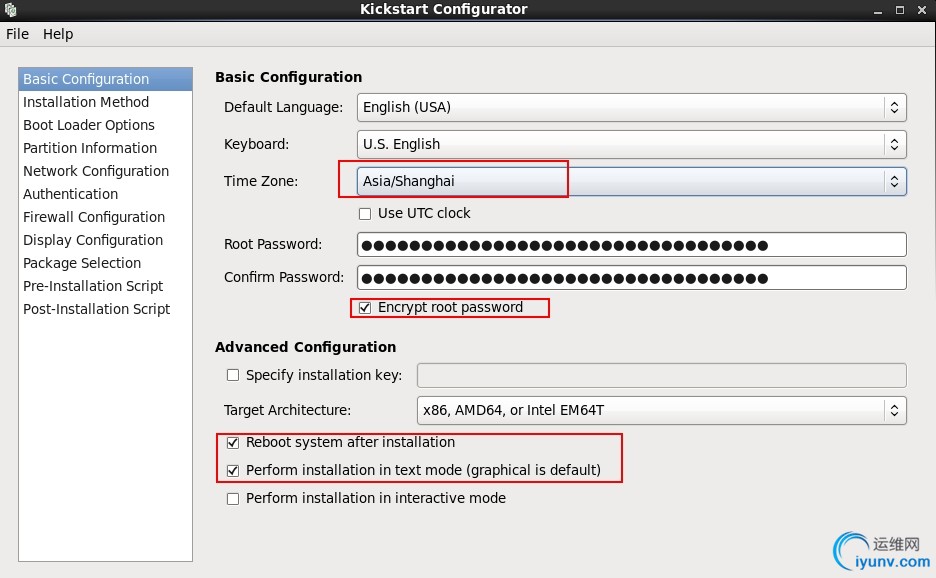This screenshot has width=936, height=578.
Task: Click the Root Password field
Action: 631,245
